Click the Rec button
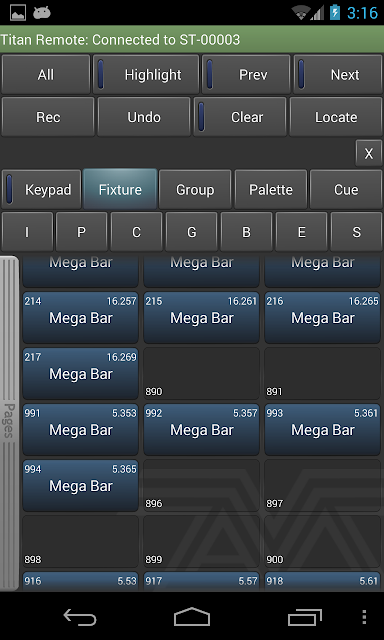 point(48,117)
